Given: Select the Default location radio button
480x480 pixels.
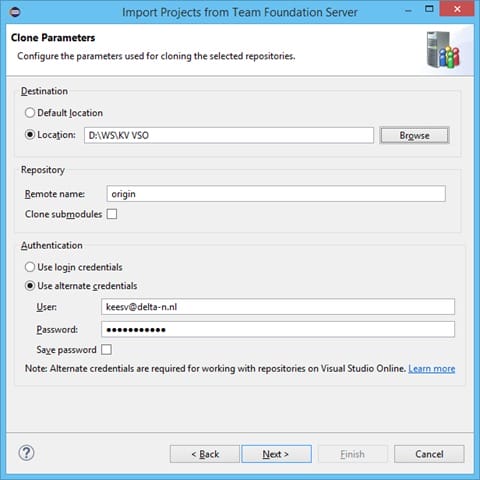Looking at the screenshot, I should tap(30, 113).
